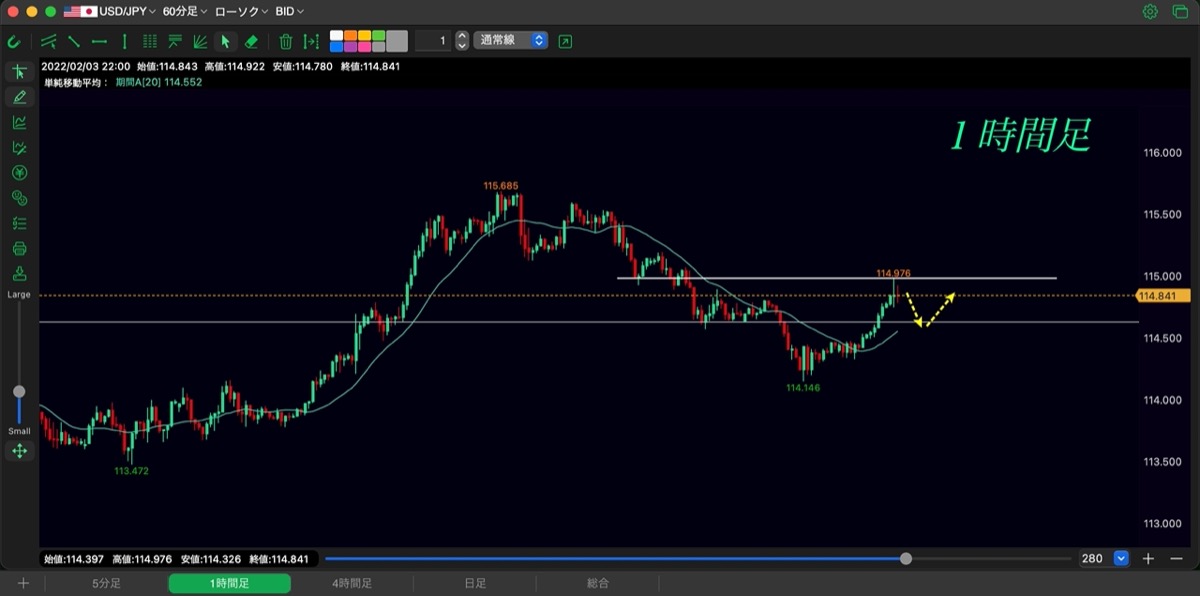Switch to the 日足 tab
This screenshot has width=1200, height=596.
[475, 583]
